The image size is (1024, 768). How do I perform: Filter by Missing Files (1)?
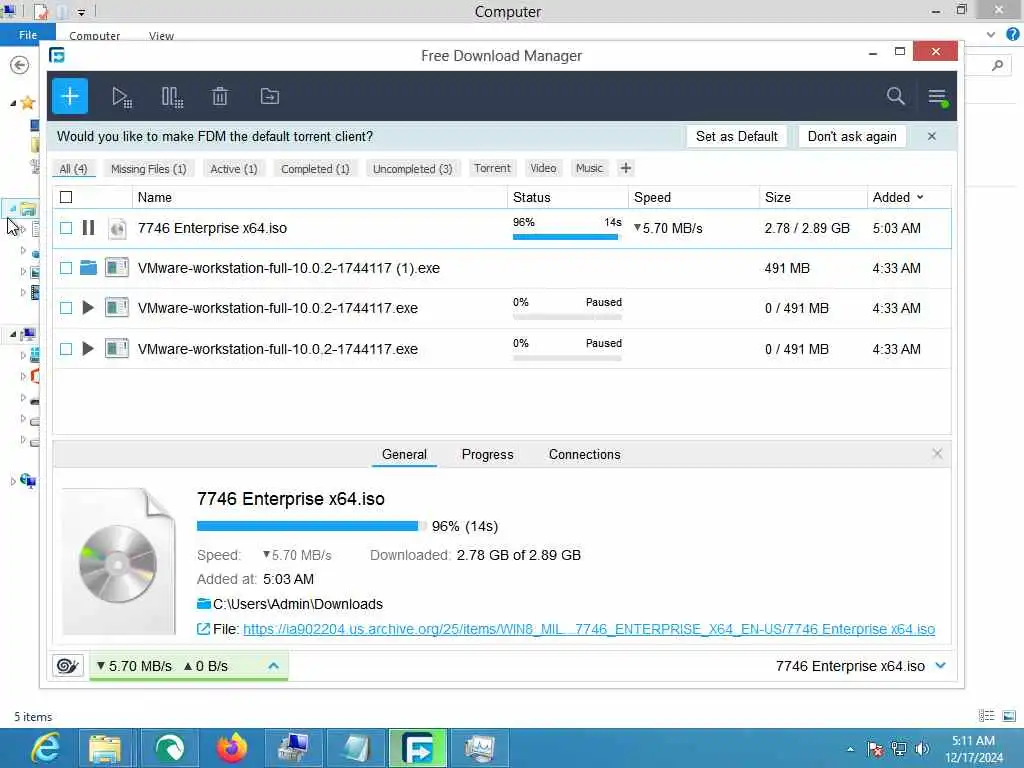click(148, 168)
